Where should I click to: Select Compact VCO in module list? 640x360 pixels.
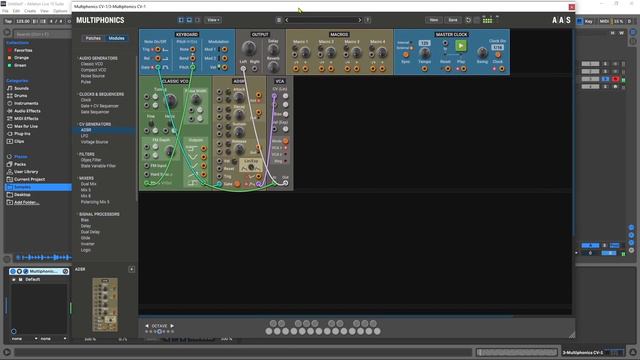pos(93,70)
